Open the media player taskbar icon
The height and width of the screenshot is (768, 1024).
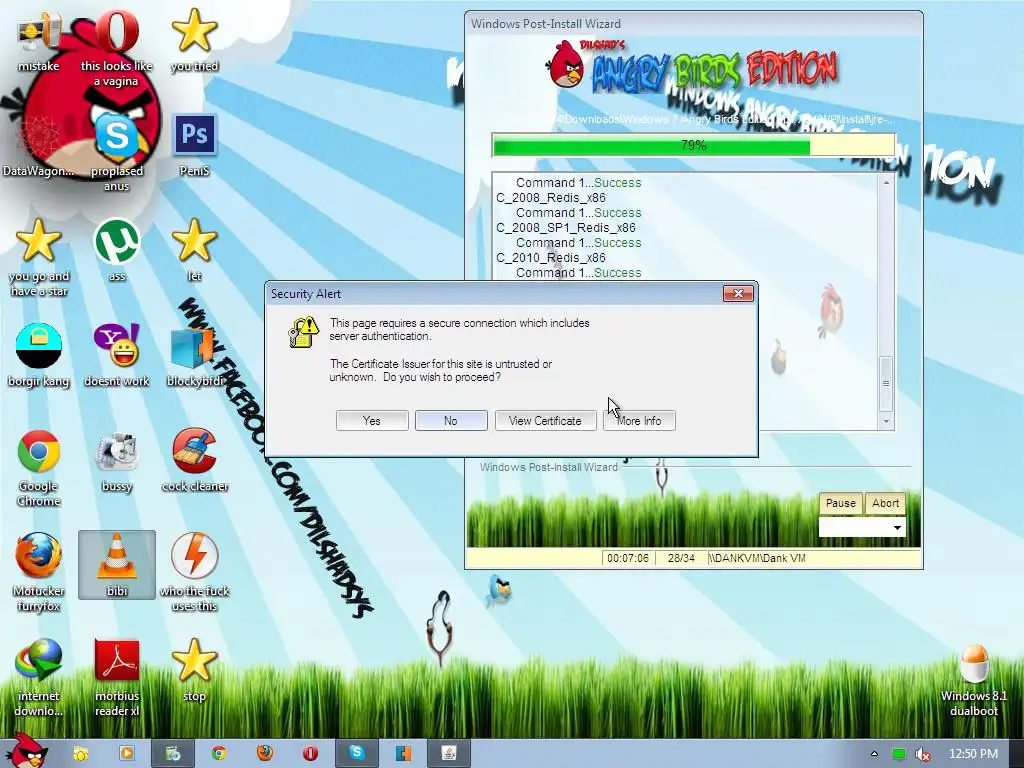pyautogui.click(x=127, y=754)
